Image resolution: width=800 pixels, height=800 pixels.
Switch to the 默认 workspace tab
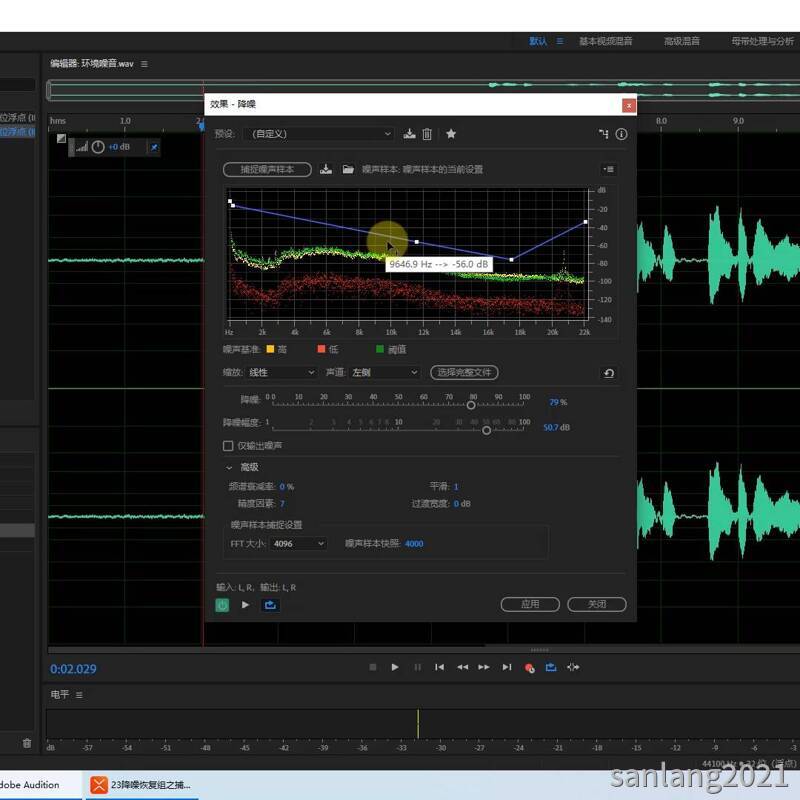pos(538,41)
